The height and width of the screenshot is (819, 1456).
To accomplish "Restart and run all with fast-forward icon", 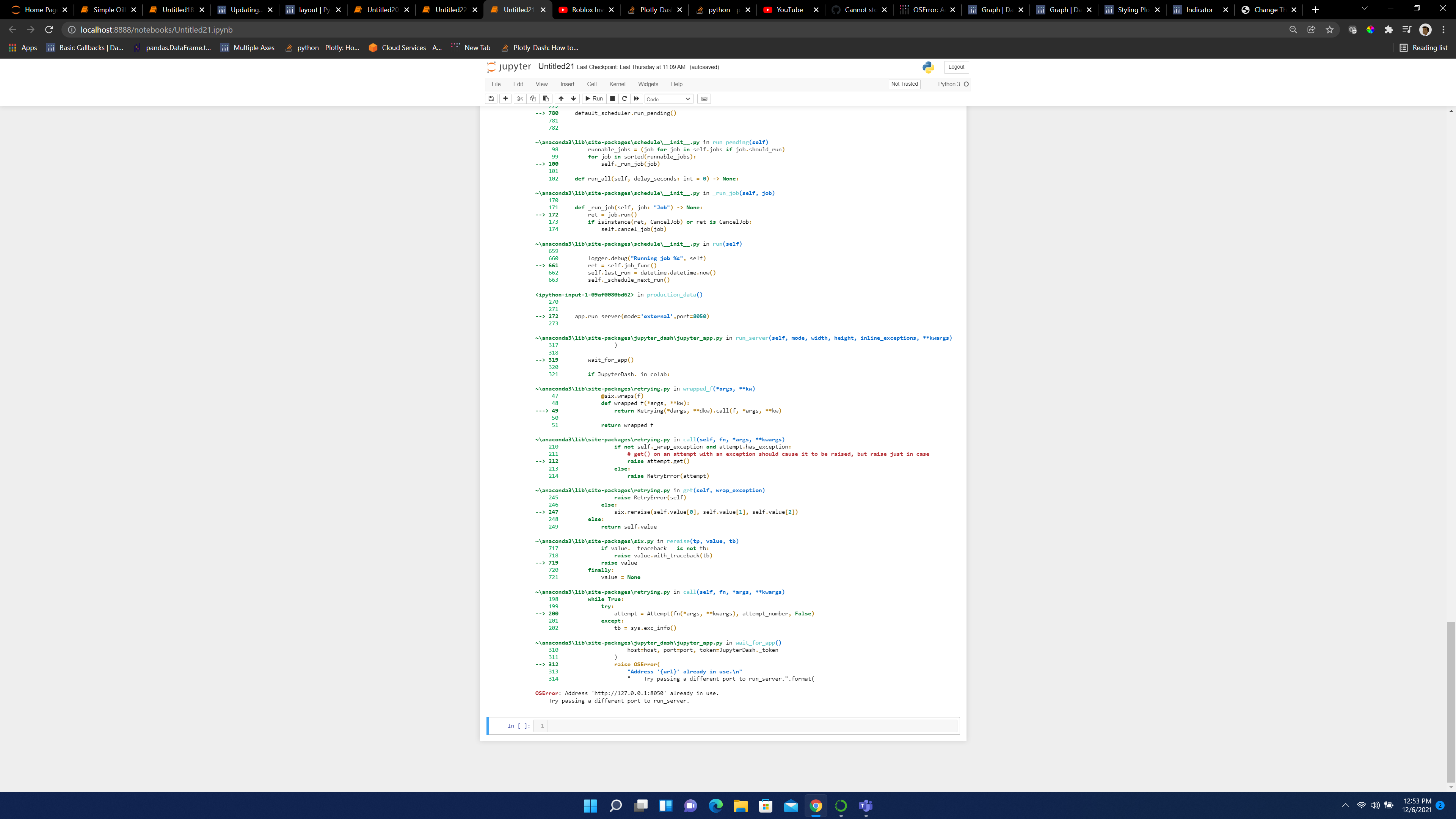I will (x=637, y=99).
